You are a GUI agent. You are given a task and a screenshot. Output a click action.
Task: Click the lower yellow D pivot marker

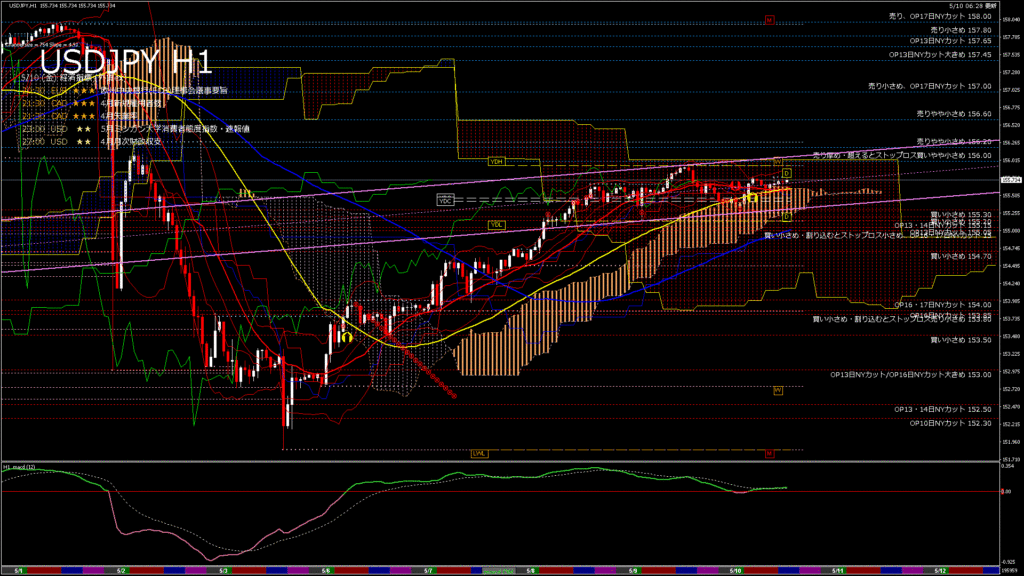787,216
